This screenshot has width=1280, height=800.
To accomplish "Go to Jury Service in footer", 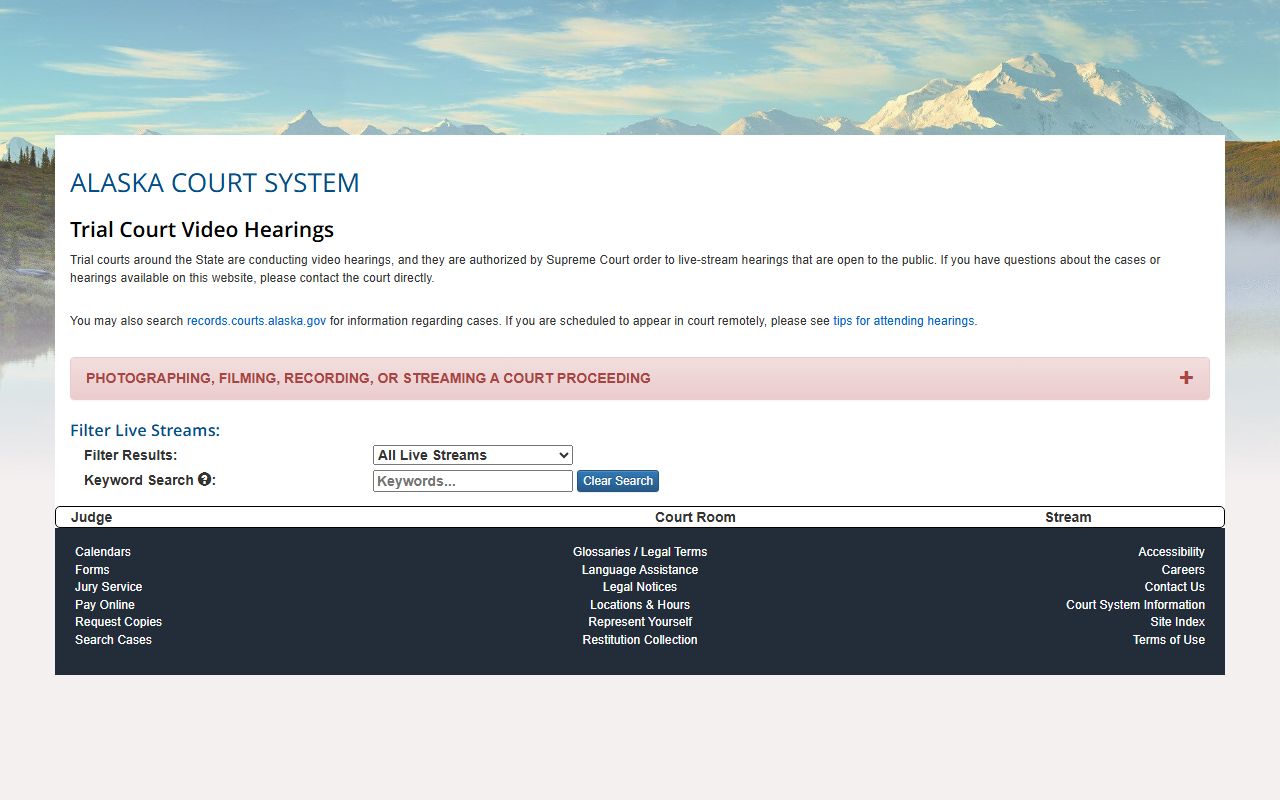I will click(108, 587).
